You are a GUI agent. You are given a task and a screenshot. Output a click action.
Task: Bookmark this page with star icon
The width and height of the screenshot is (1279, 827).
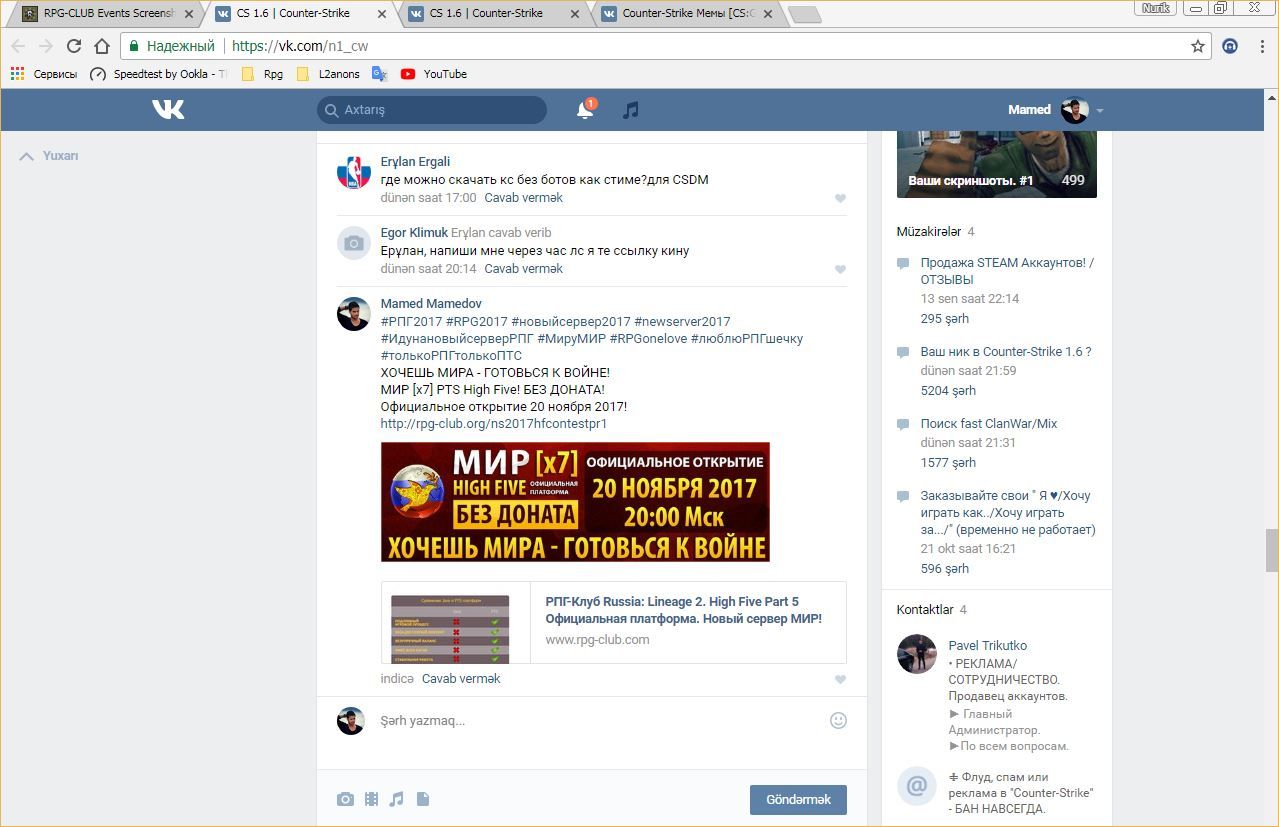(1198, 46)
